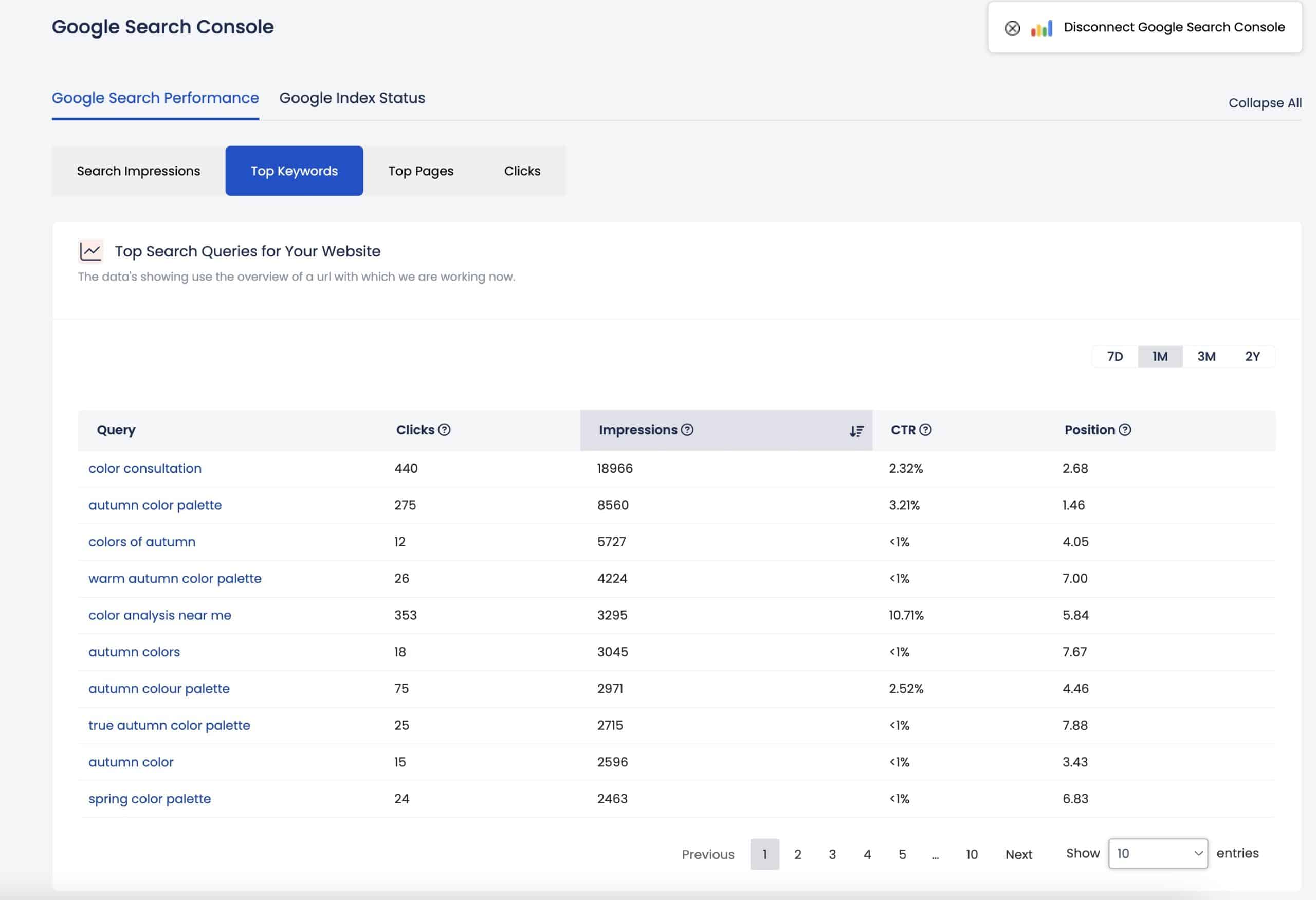Select the 1M time range
The height and width of the screenshot is (900, 1316).
pos(1160,357)
